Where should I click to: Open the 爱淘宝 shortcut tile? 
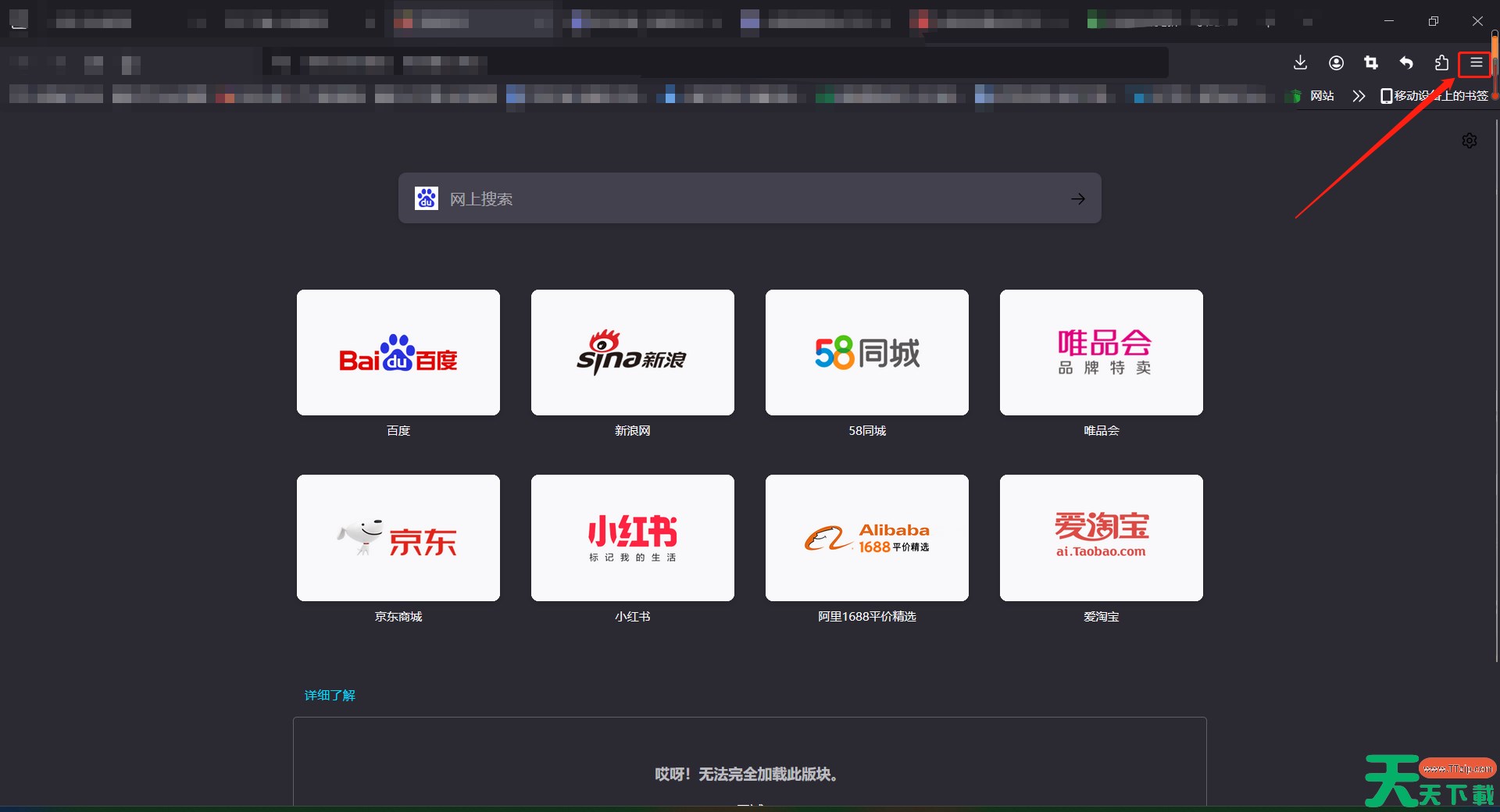coord(1102,538)
